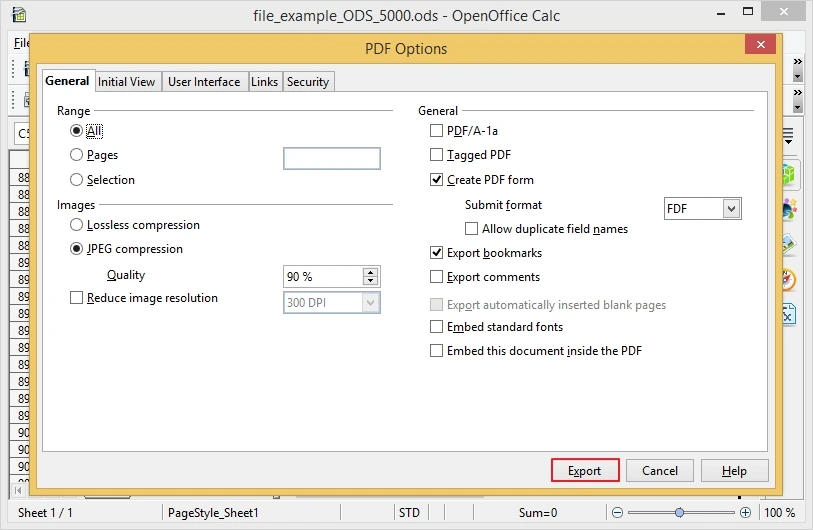
Task: Check Embed standard fonts
Action: [x=437, y=327]
